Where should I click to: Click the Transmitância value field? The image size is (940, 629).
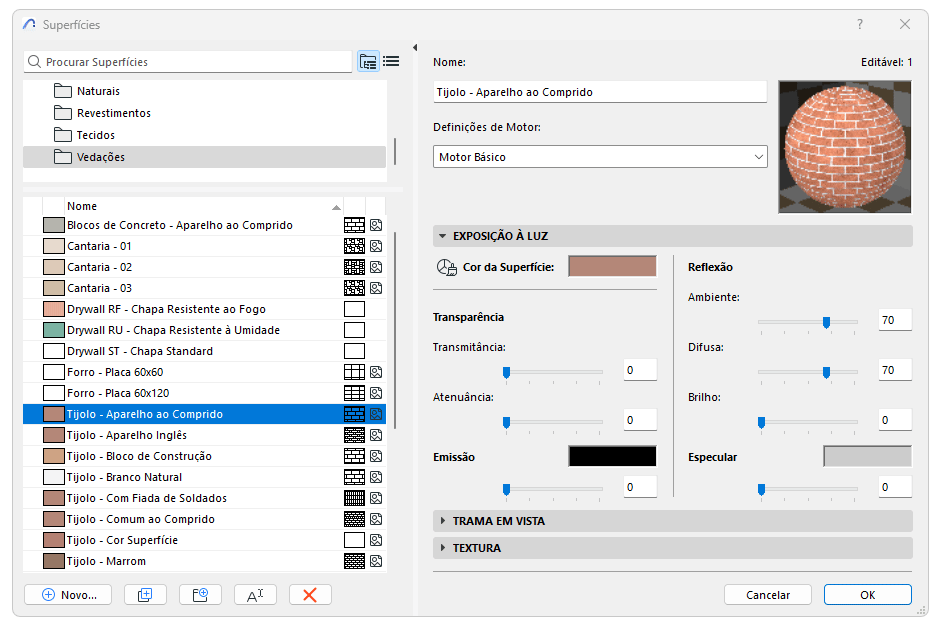tap(640, 370)
